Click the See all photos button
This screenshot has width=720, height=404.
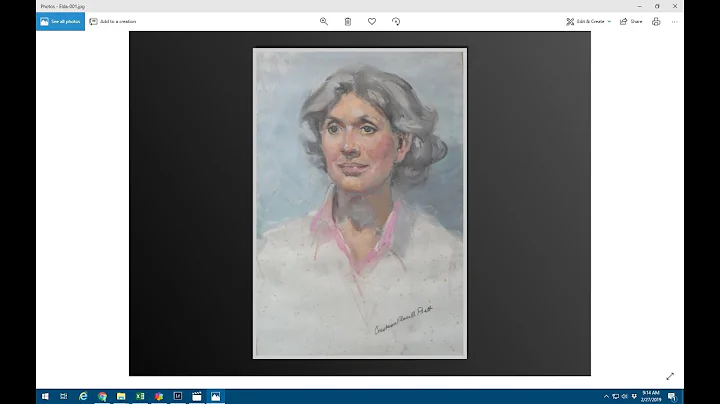[x=61, y=22]
